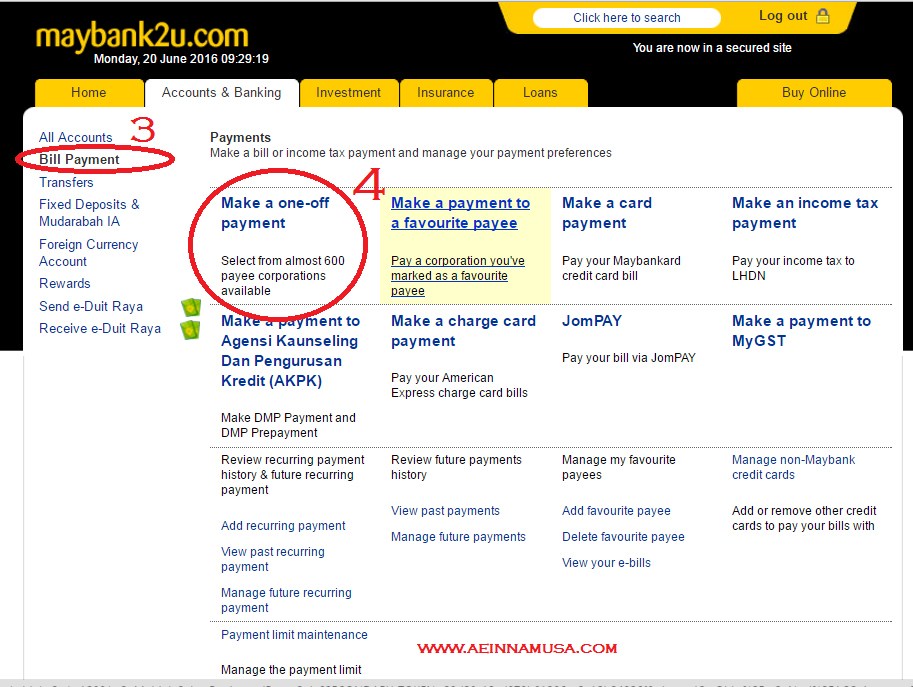Click the Send e-Duit Raya packet icon
Image resolution: width=913 pixels, height=687 pixels.
[191, 307]
